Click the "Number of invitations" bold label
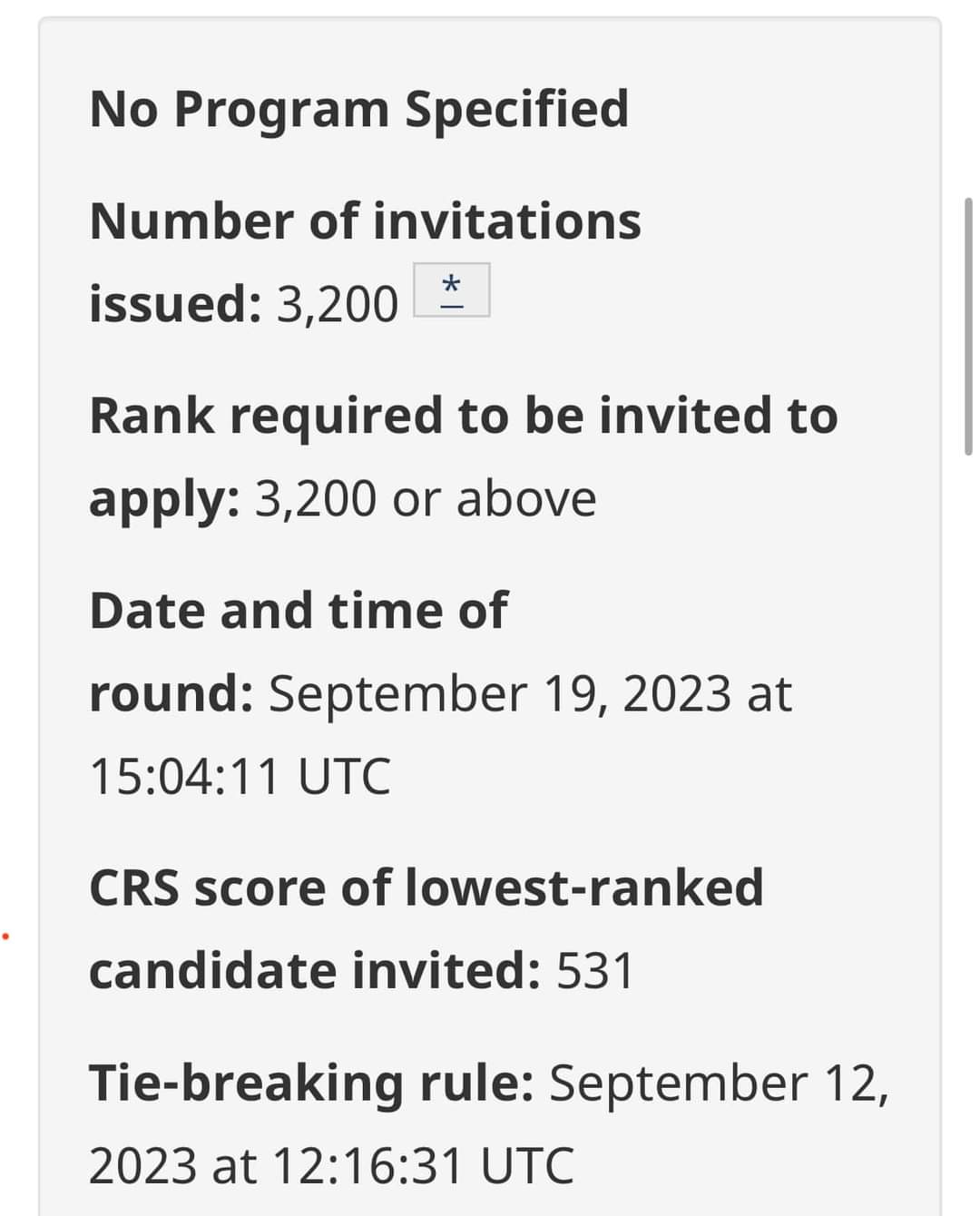 (x=365, y=221)
